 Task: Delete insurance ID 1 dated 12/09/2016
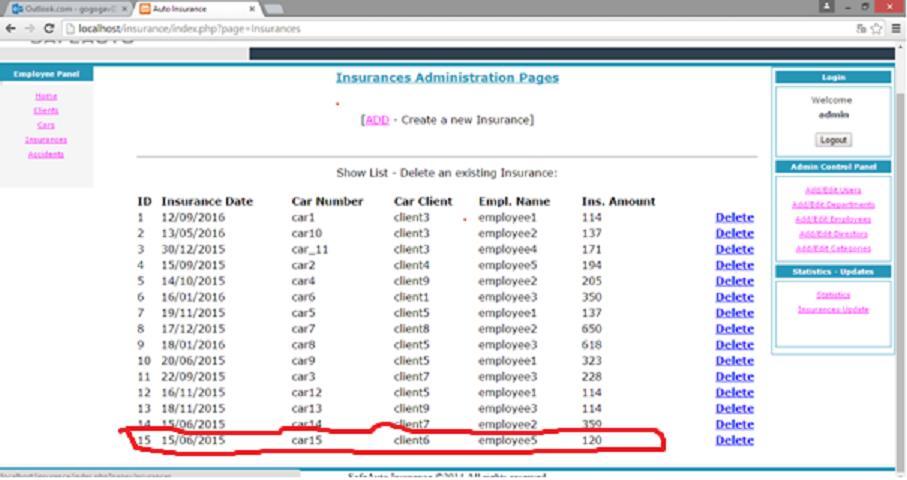coord(735,217)
